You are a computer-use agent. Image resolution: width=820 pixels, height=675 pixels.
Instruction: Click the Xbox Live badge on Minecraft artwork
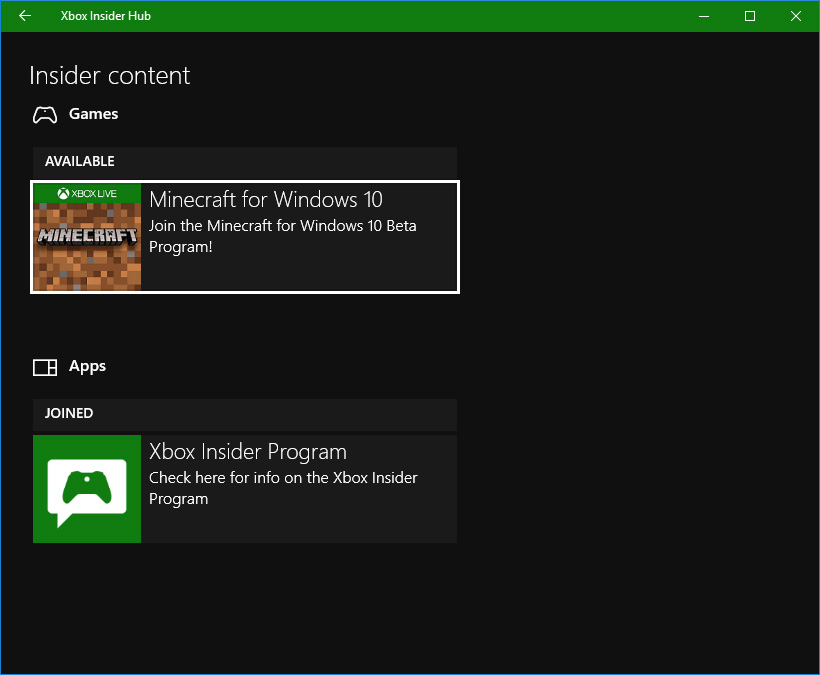pos(87,193)
